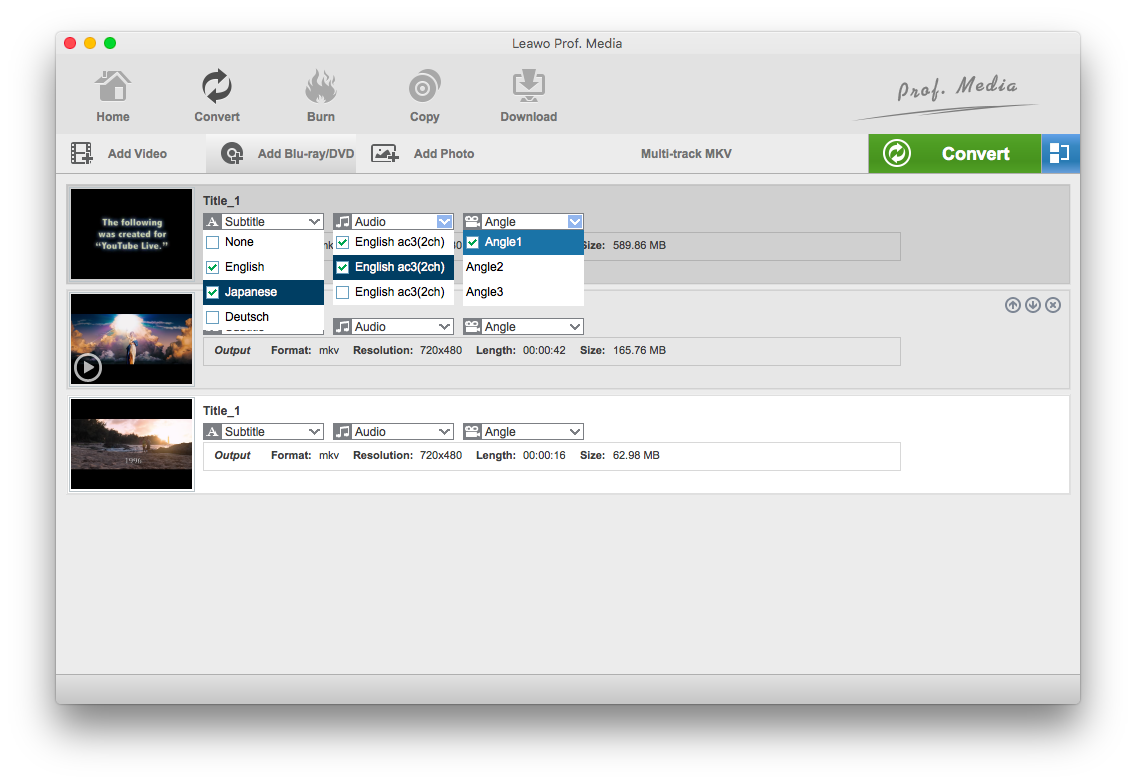Click the circular arrows icon on green Convert button

coord(897,154)
